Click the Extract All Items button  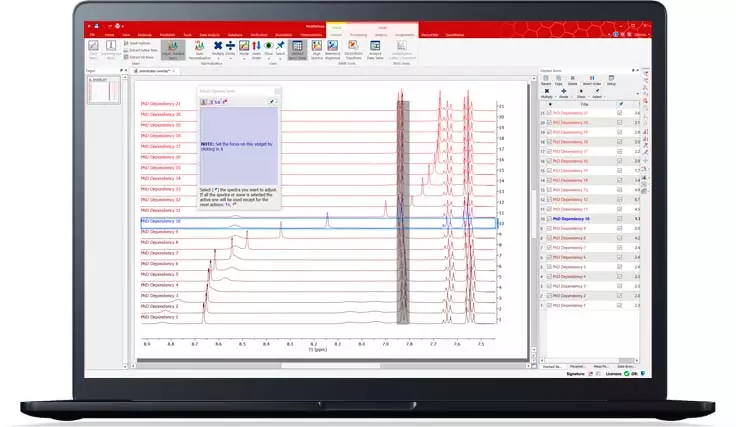point(138,57)
